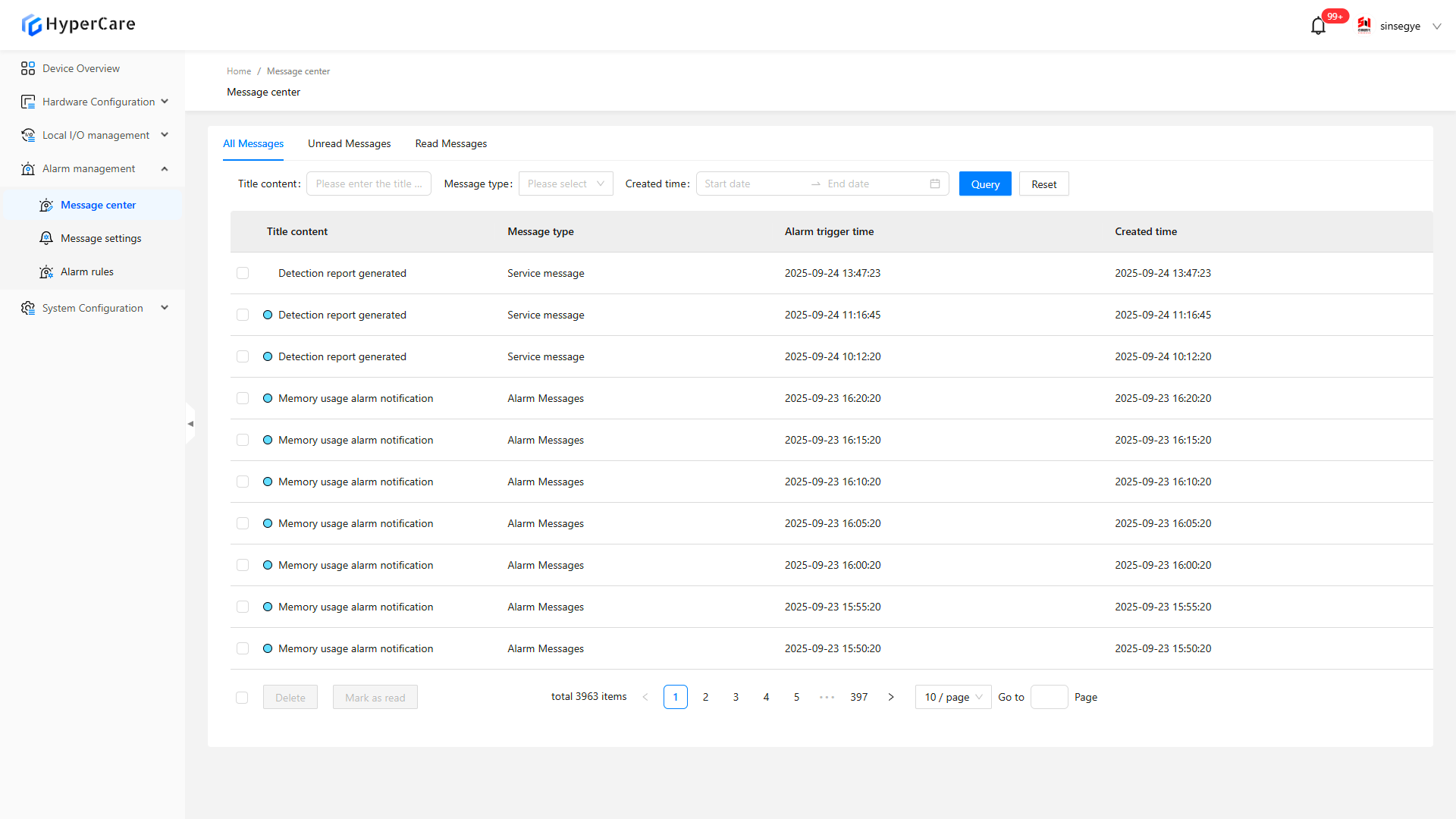1456x819 pixels.
Task: Check the 16:20:20 Memory usage alarm row
Action: (243, 398)
